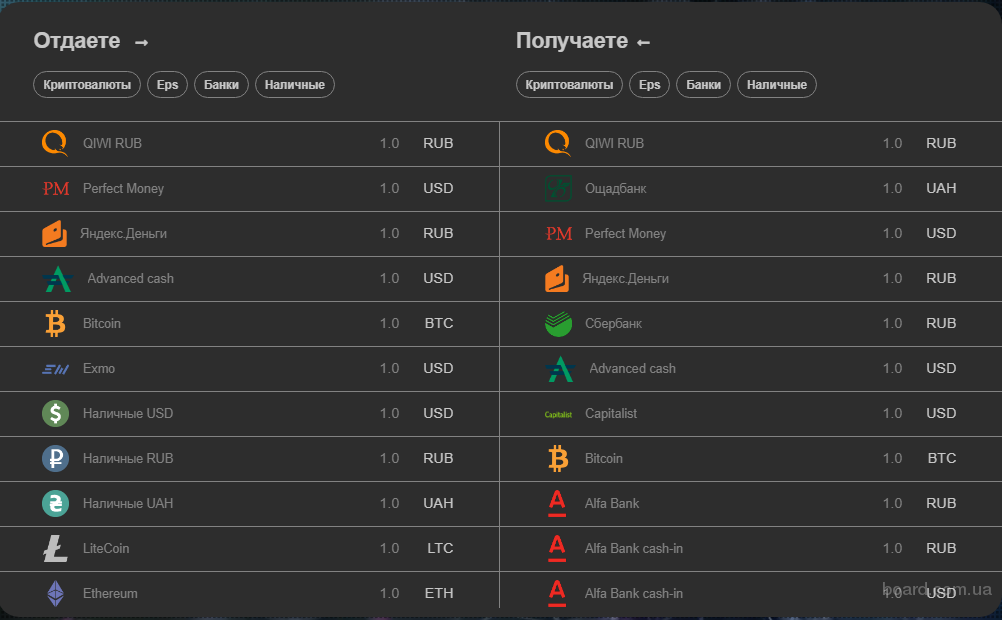
Task: Click the red Alfa Bank logo icon
Action: click(x=557, y=504)
